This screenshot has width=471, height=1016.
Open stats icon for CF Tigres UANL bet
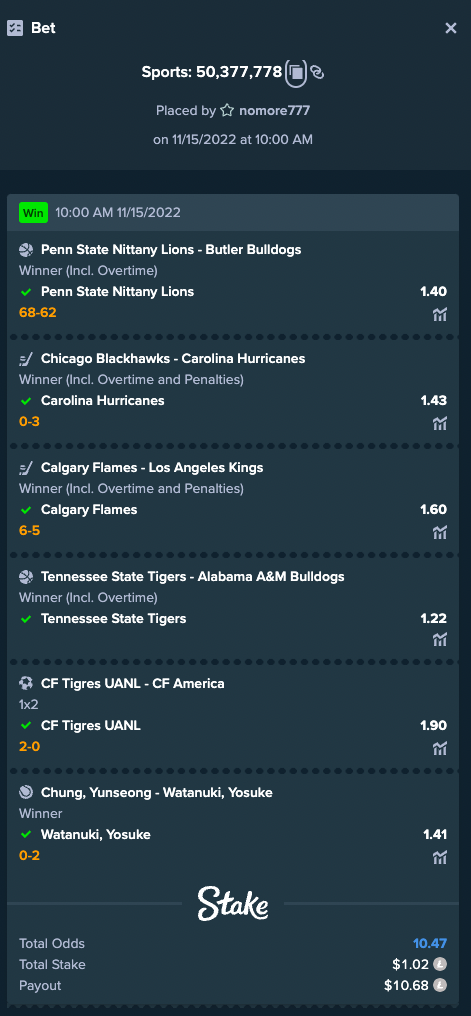point(440,748)
